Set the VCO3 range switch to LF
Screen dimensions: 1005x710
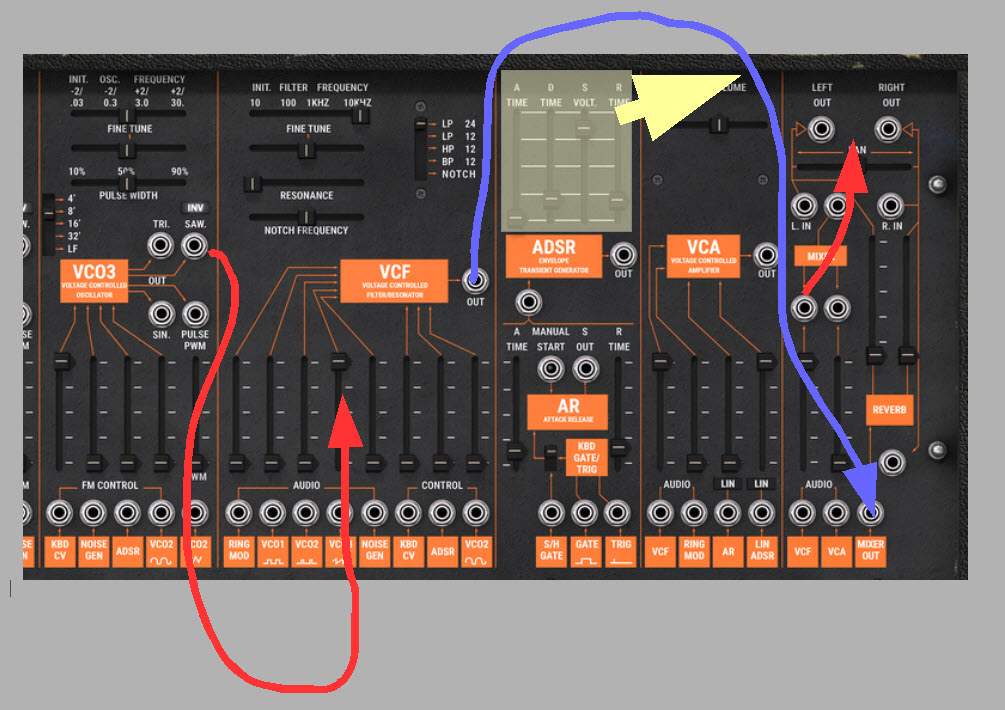72,249
